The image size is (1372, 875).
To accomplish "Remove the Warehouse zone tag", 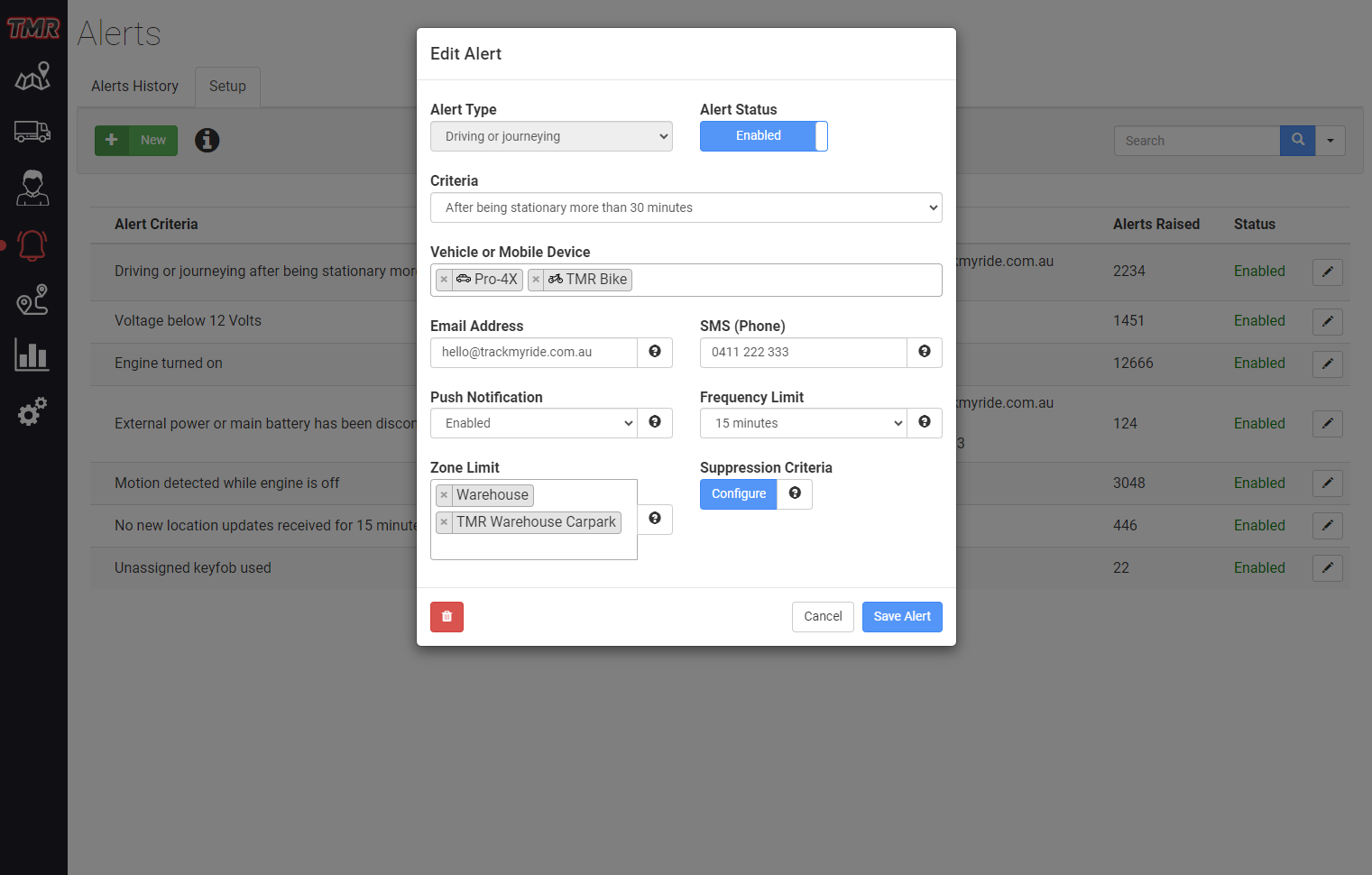I will tap(444, 495).
